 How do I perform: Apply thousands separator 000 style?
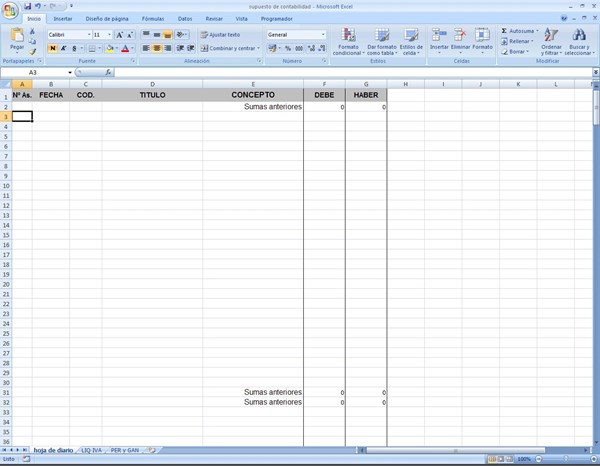click(299, 48)
